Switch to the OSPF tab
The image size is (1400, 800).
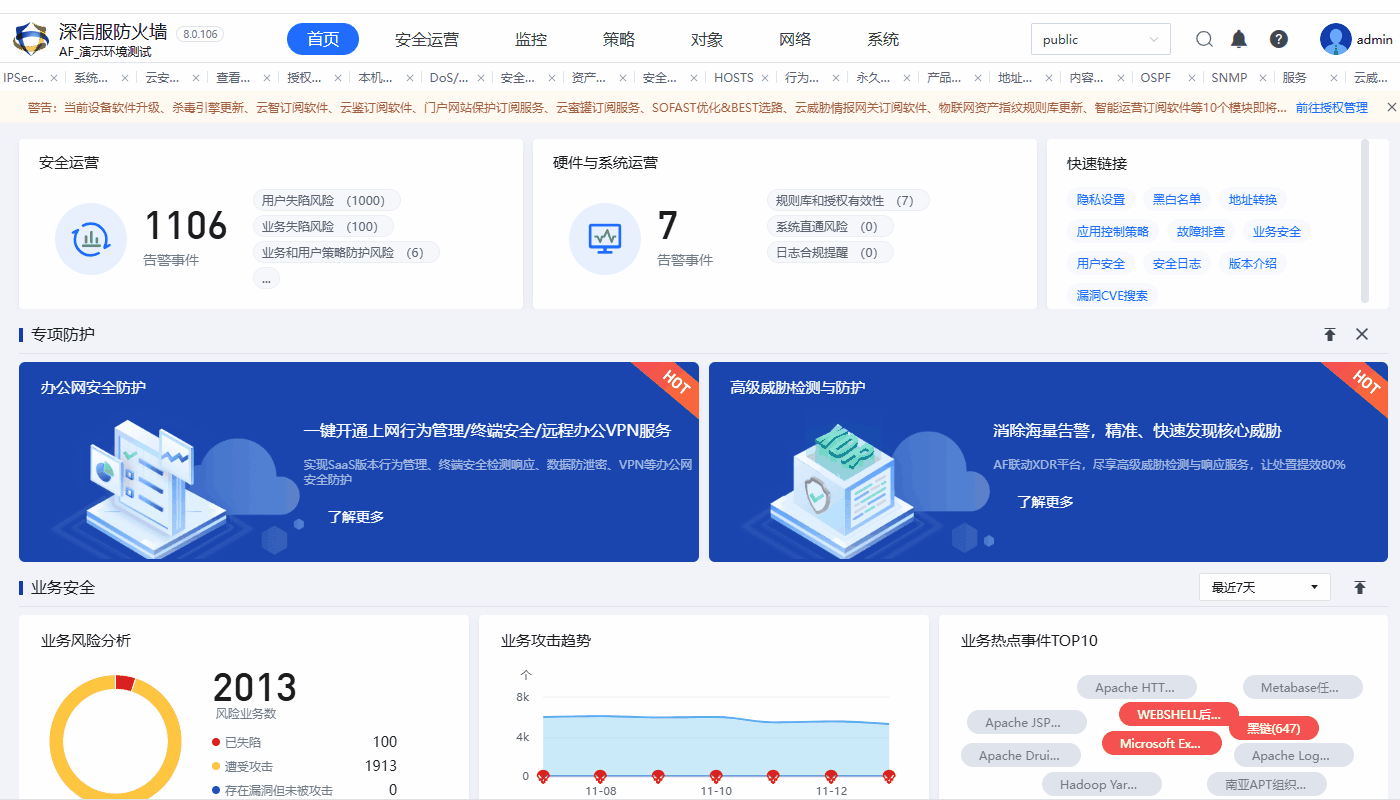click(1155, 77)
